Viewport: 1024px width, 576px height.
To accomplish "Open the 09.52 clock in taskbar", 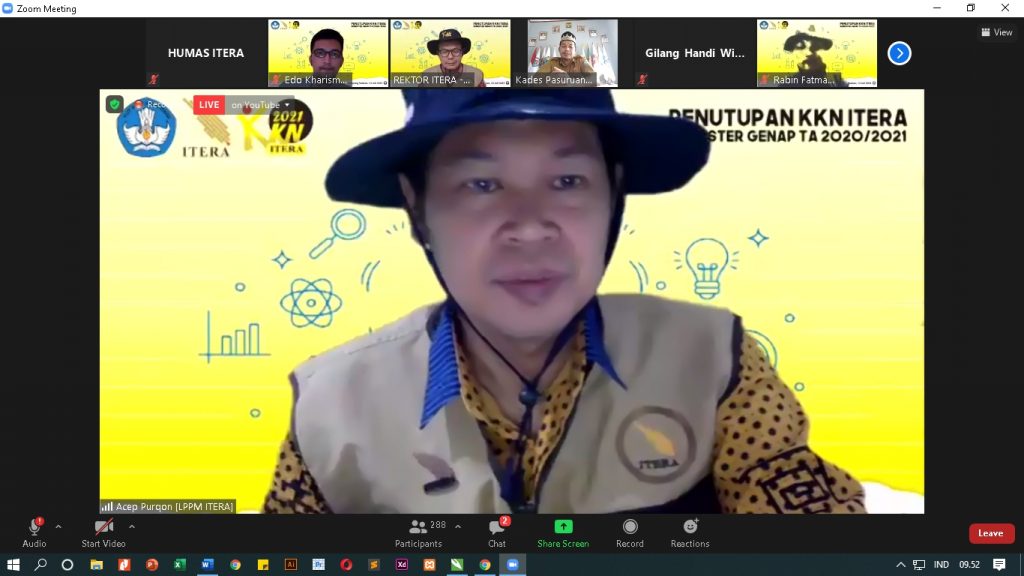I will pyautogui.click(x=970, y=565).
